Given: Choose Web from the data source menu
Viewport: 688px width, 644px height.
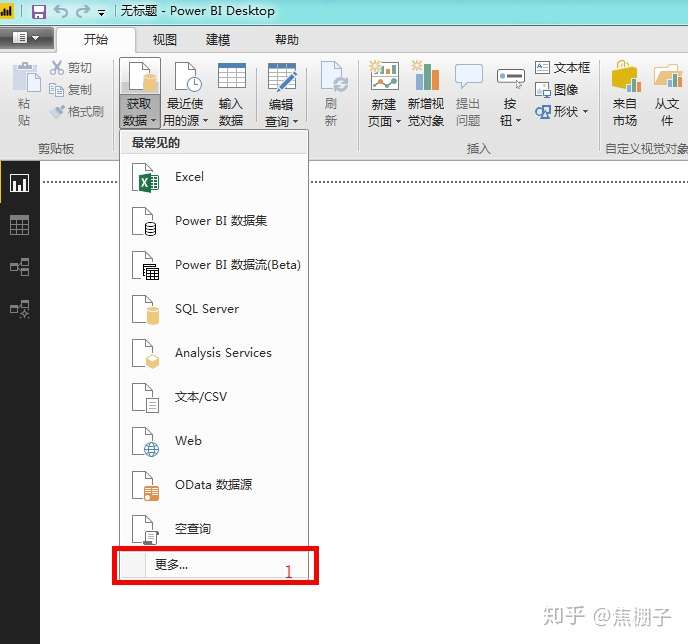Looking at the screenshot, I should [214, 440].
